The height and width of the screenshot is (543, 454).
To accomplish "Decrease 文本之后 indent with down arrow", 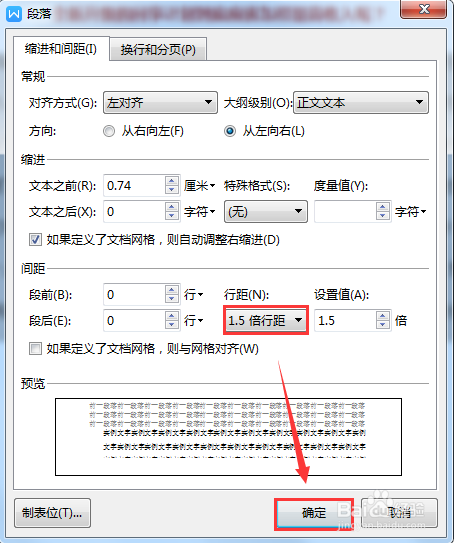I will [x=172, y=216].
